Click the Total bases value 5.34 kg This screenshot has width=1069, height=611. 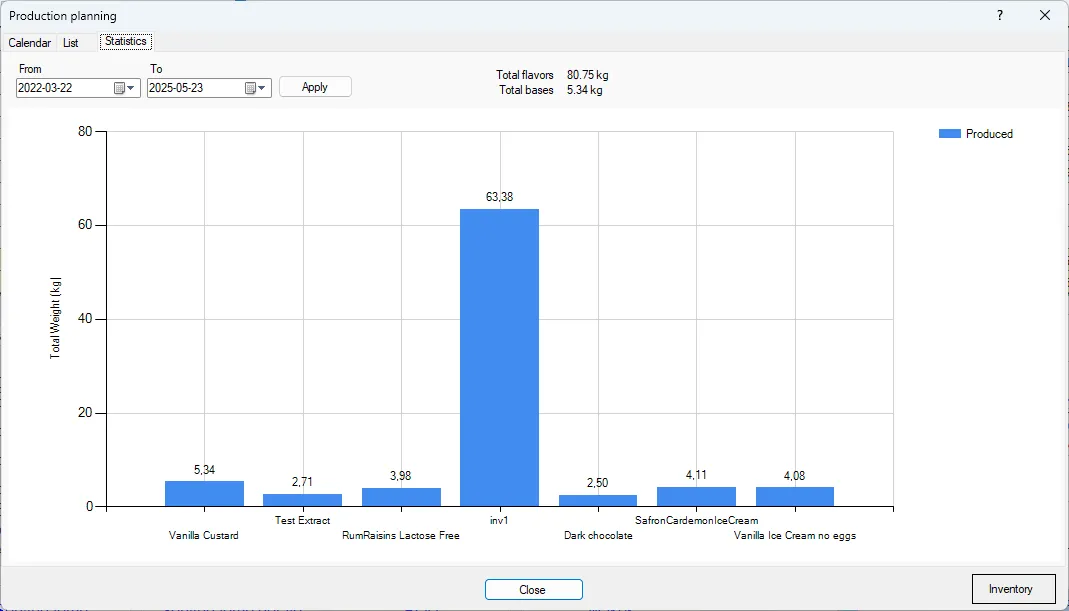[x=585, y=90]
